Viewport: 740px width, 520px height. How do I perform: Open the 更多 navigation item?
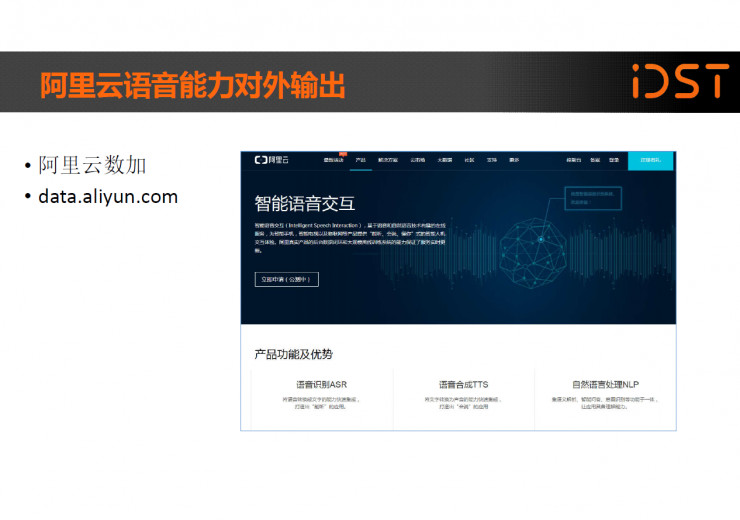coord(514,160)
